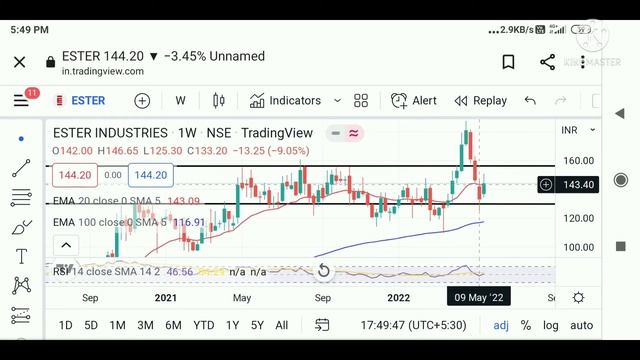Click the buy price 144.20 blue box
The height and width of the screenshot is (360, 640).
pyautogui.click(x=151, y=175)
